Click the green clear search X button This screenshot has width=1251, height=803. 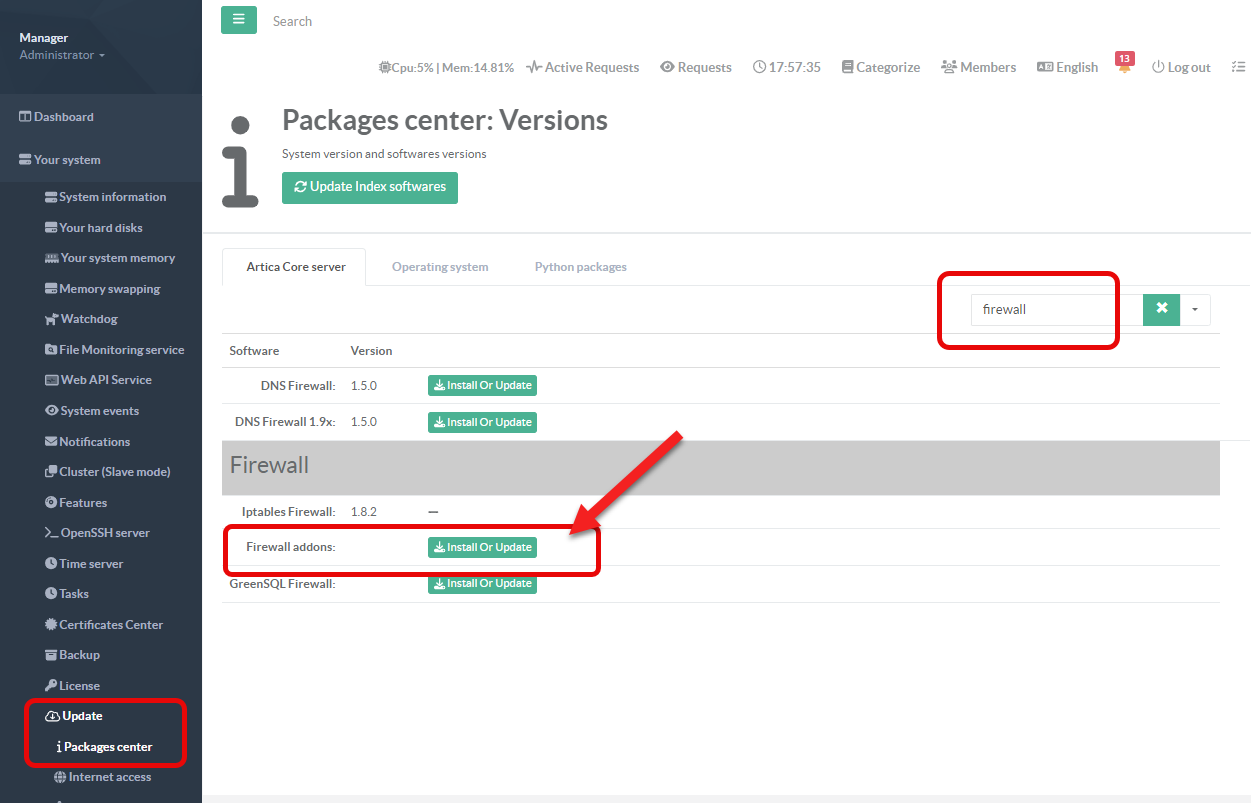pos(1161,309)
